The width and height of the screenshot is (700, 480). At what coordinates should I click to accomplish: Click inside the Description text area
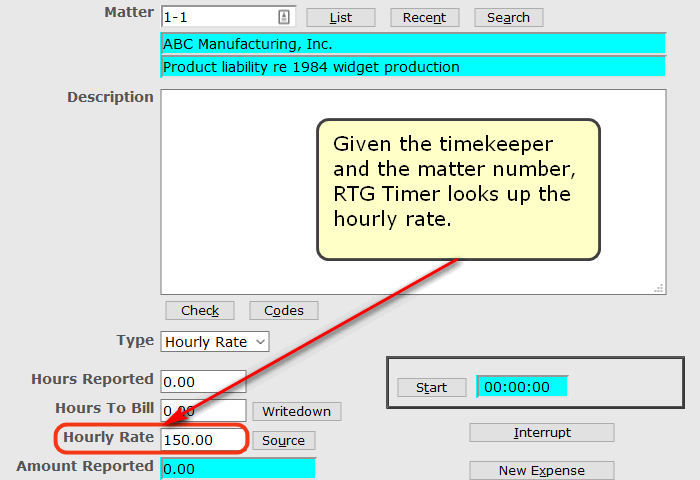pos(413,192)
